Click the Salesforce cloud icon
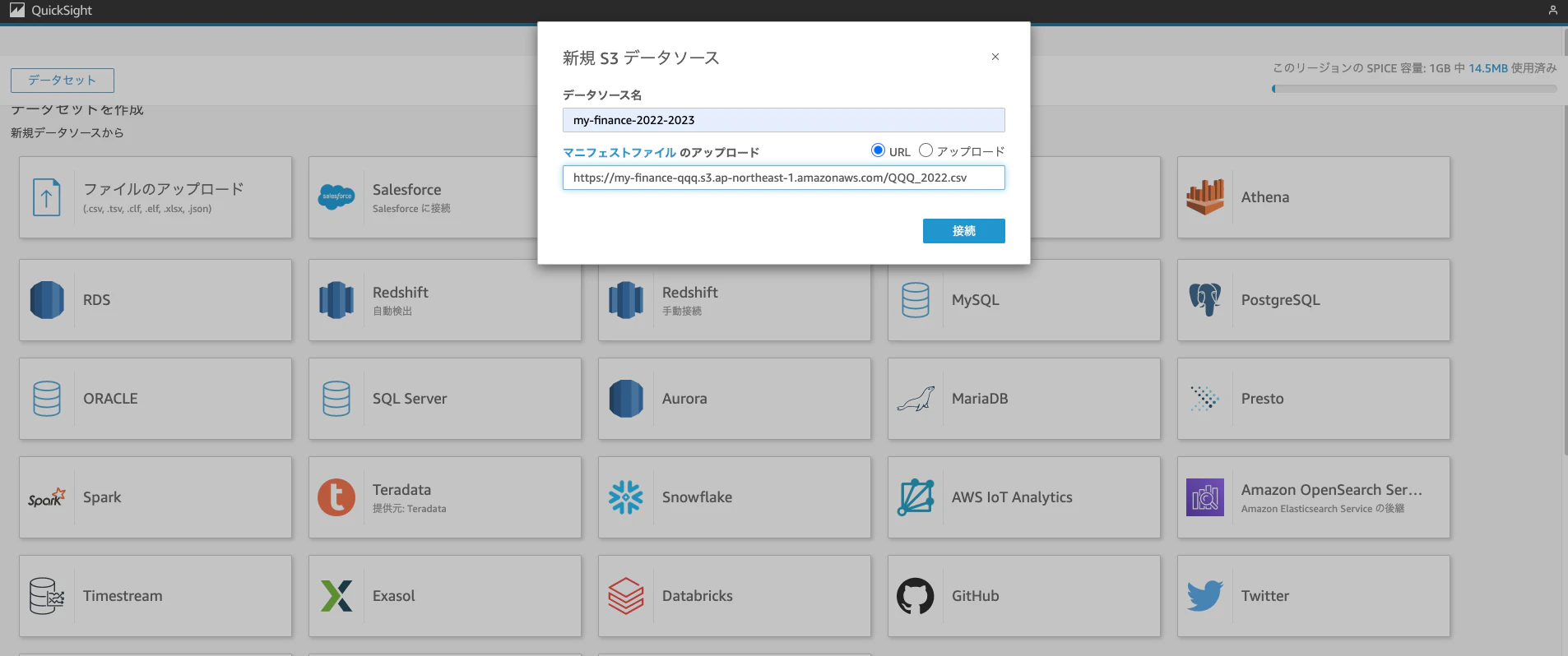The image size is (1568, 656). 336,197
